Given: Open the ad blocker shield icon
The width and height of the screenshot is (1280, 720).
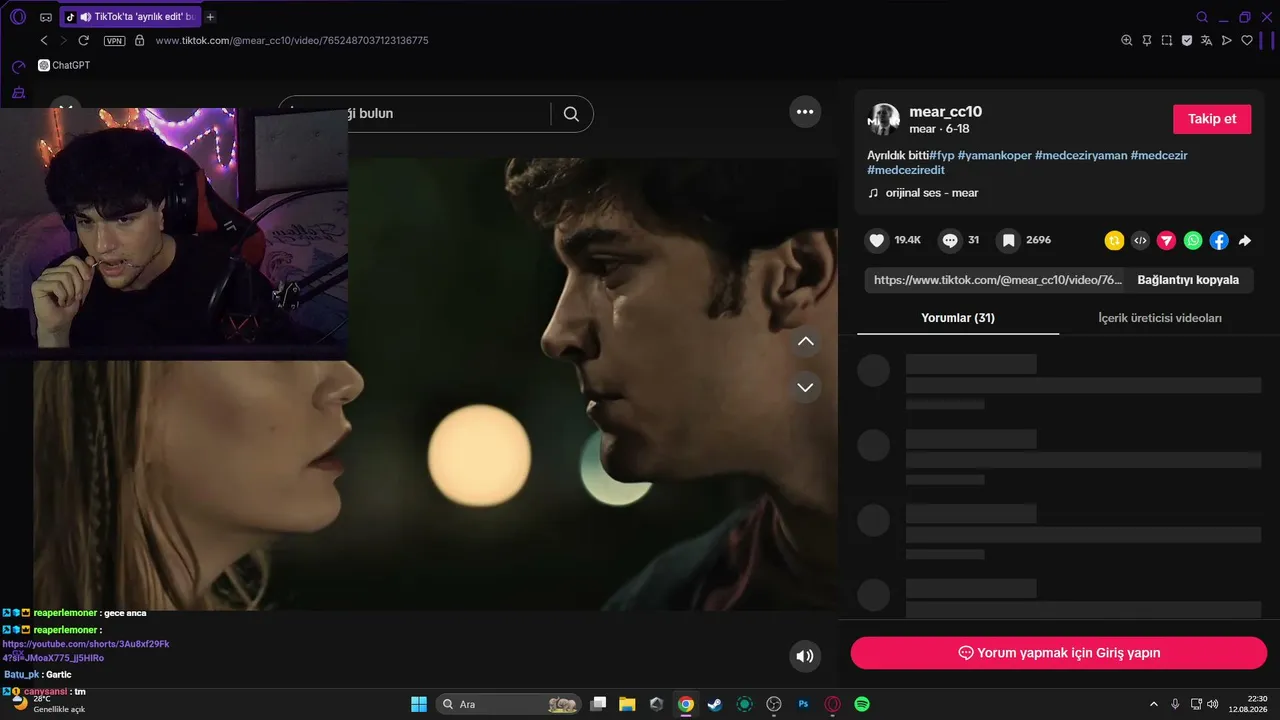Looking at the screenshot, I should pyautogui.click(x=1187, y=40).
